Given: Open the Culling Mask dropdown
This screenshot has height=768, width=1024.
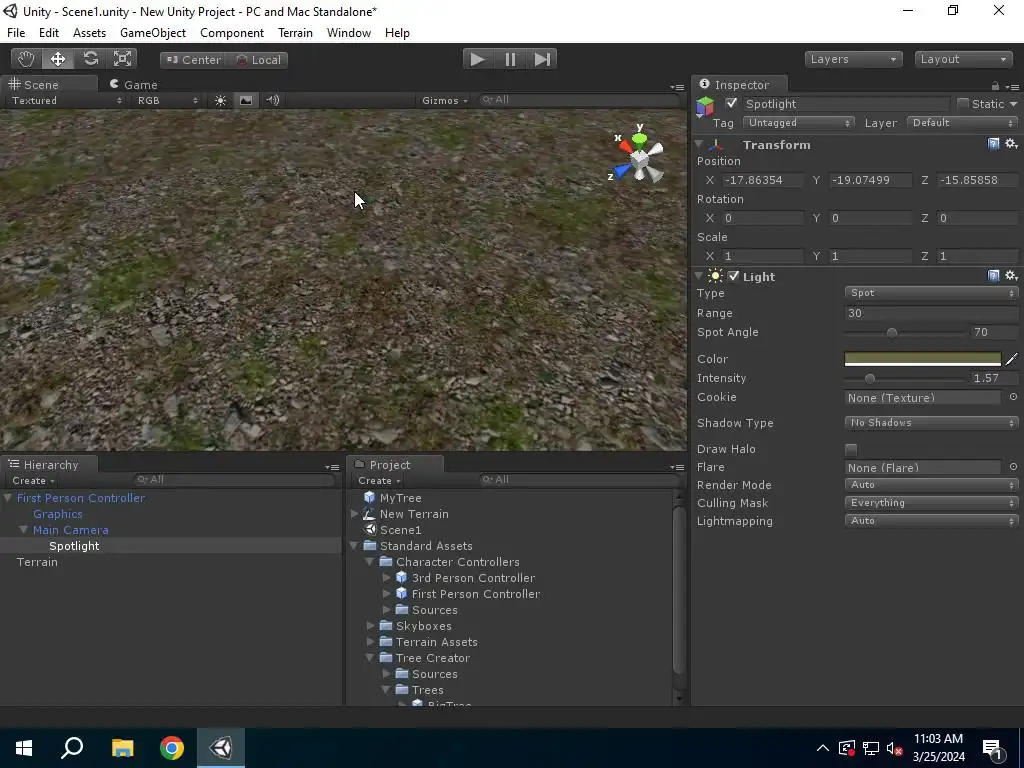Looking at the screenshot, I should coord(931,502).
